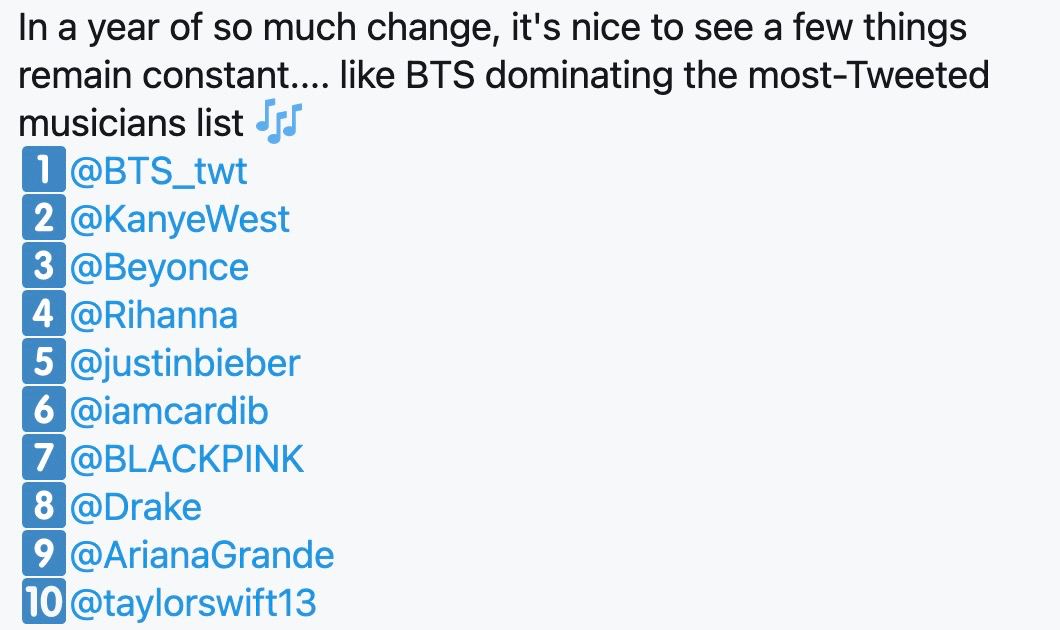Viewport: 1060px width, 630px height.
Task: Click the number 3 keycap emoji
Action: click(x=44, y=265)
